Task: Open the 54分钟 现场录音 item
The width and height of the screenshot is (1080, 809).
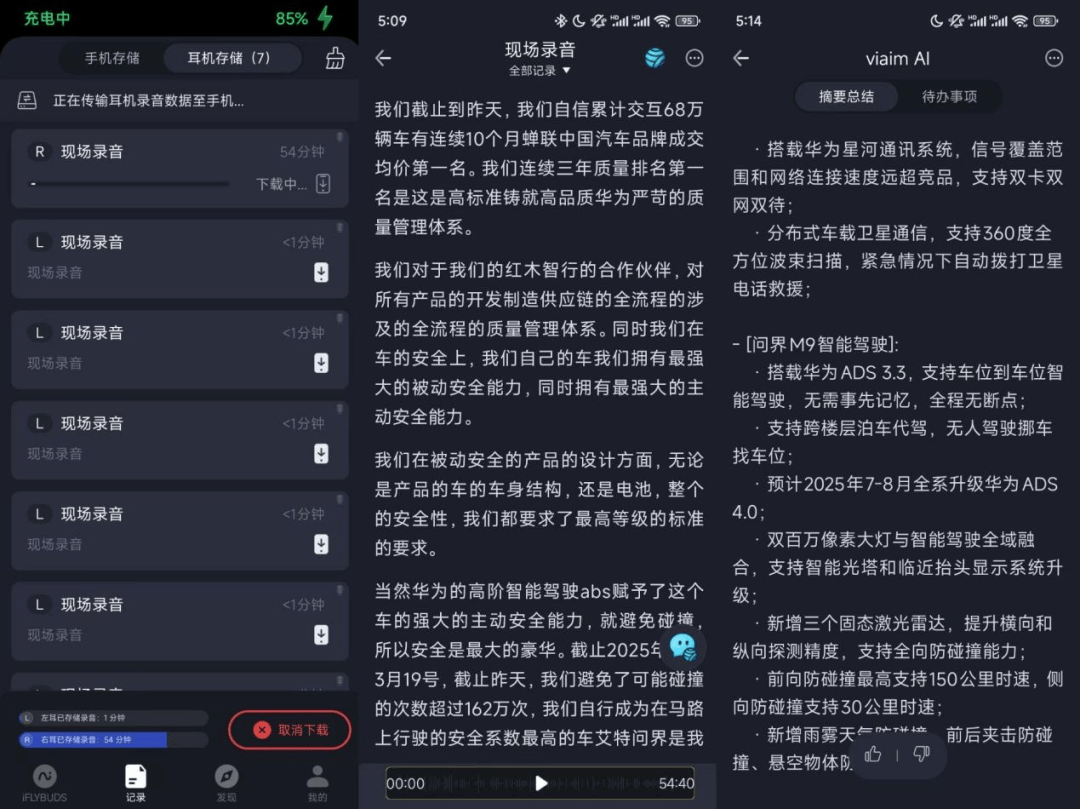Action: [x=179, y=168]
